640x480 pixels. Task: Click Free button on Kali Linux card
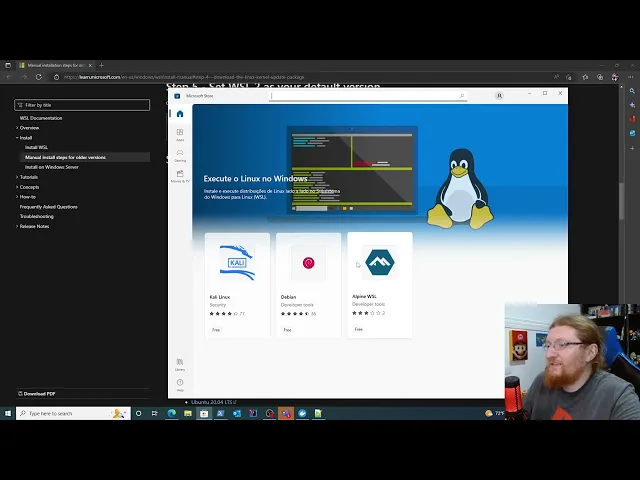click(x=216, y=330)
